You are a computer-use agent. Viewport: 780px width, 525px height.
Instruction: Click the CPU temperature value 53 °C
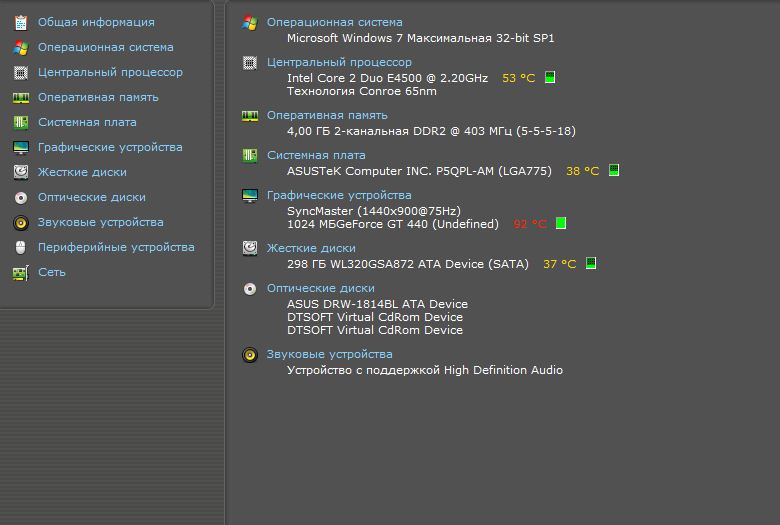pyautogui.click(x=518, y=78)
